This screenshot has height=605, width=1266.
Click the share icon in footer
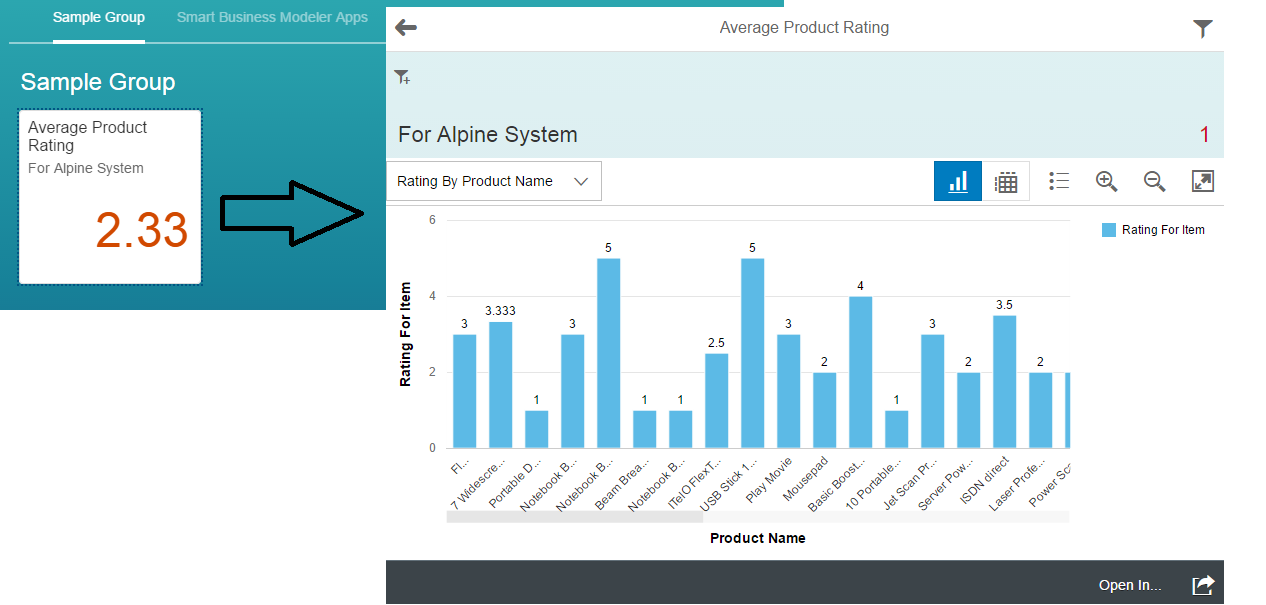click(x=1202, y=585)
